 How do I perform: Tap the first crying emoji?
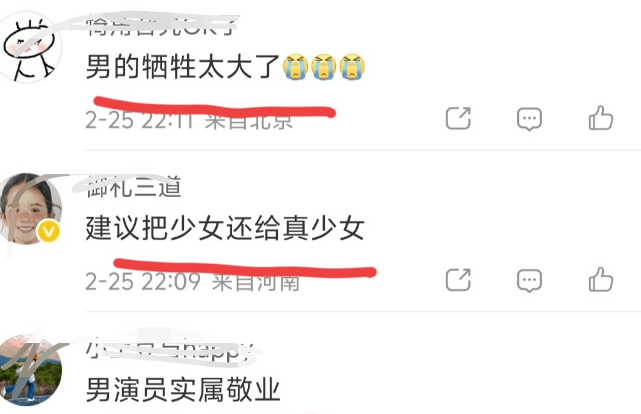296,67
